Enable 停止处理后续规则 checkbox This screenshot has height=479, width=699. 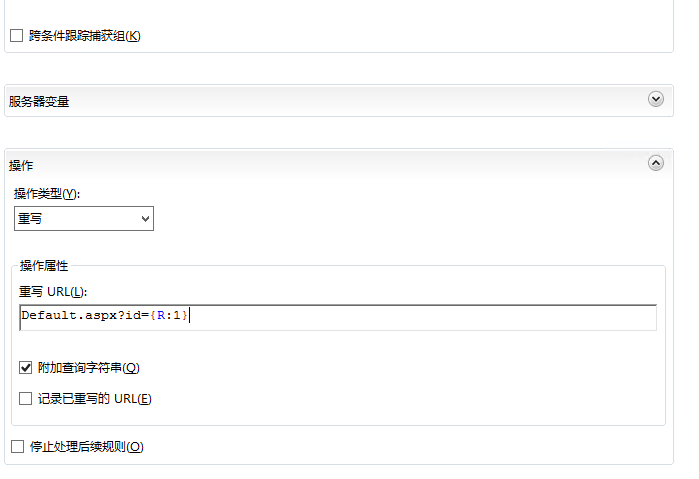point(17,446)
